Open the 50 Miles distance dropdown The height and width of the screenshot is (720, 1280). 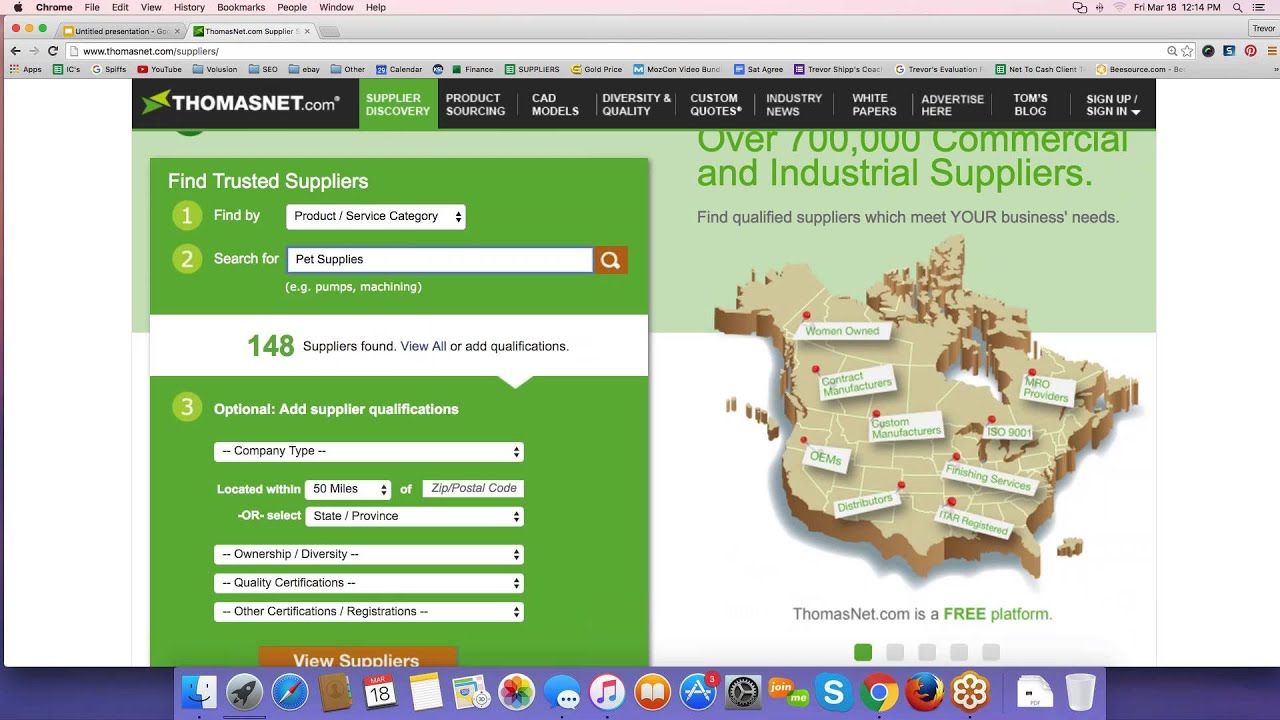[x=348, y=490]
